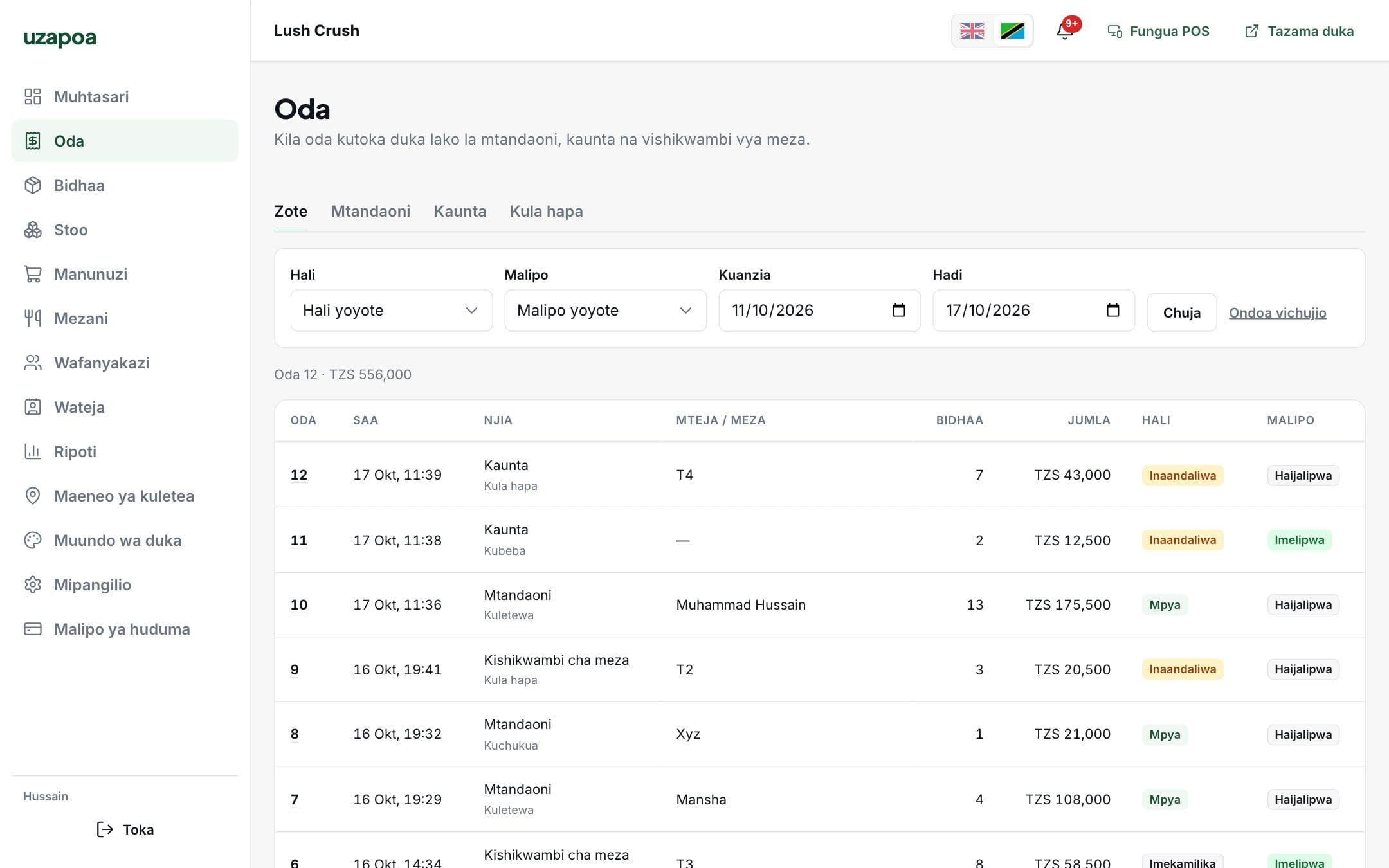1389x868 pixels.
Task: Click the Kuanzia date field 11/10/2026
Action: pos(819,311)
